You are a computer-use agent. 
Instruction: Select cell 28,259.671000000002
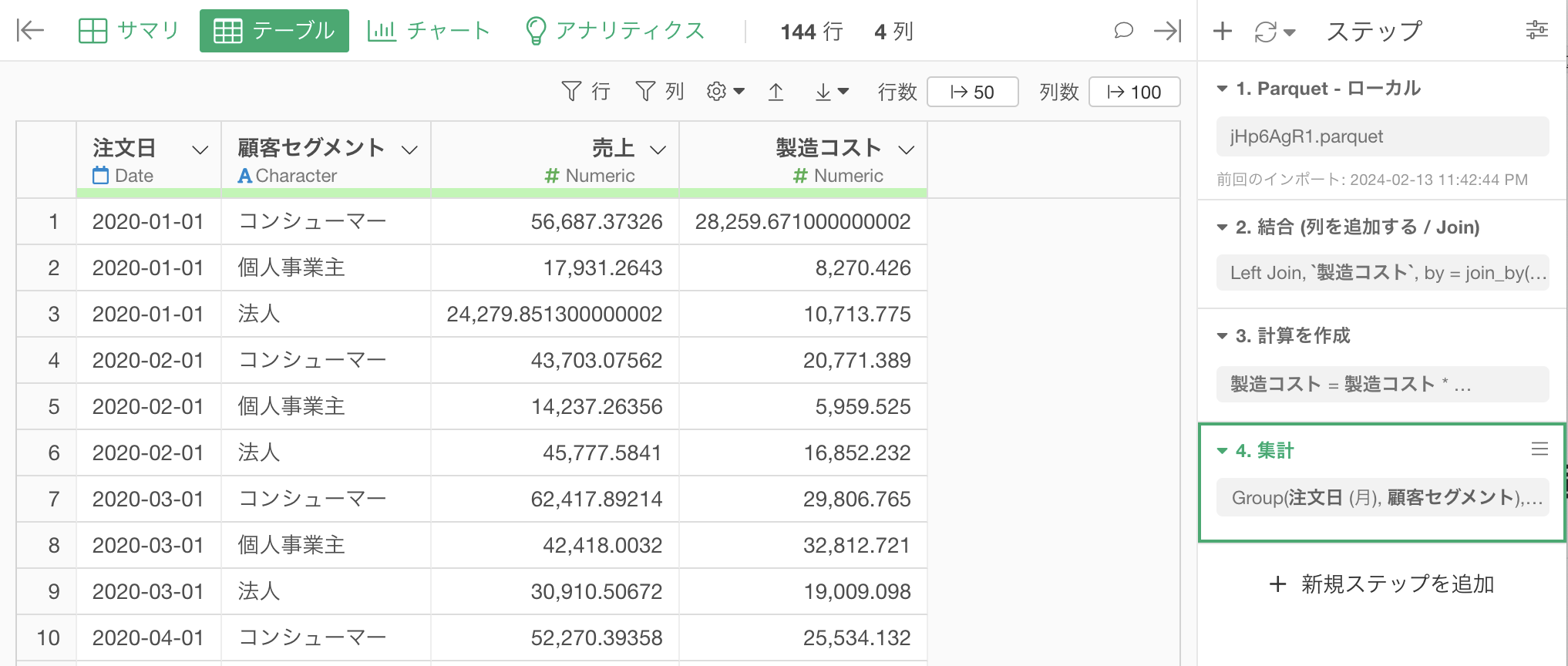tap(803, 222)
